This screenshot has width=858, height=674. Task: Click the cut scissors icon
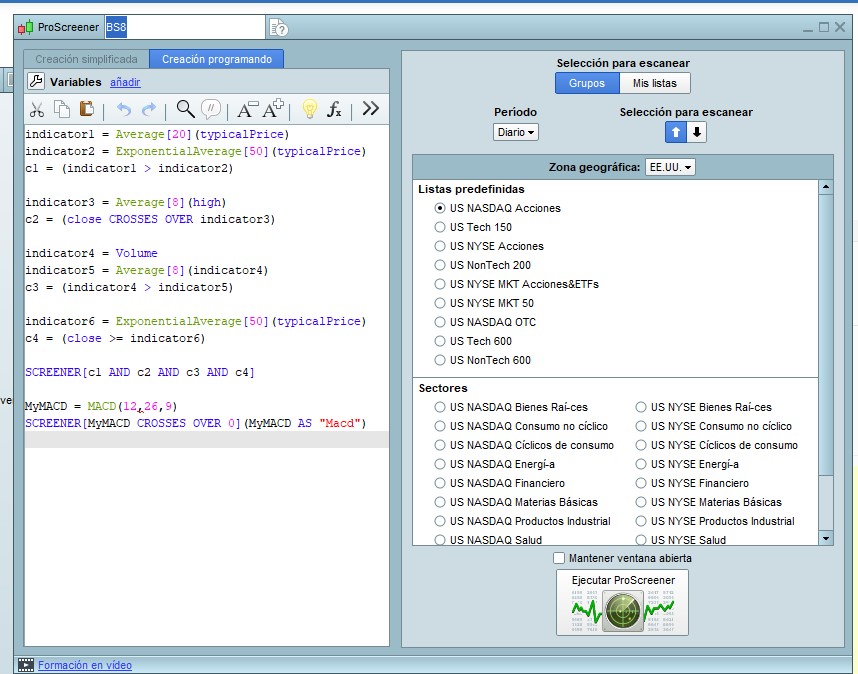point(37,110)
